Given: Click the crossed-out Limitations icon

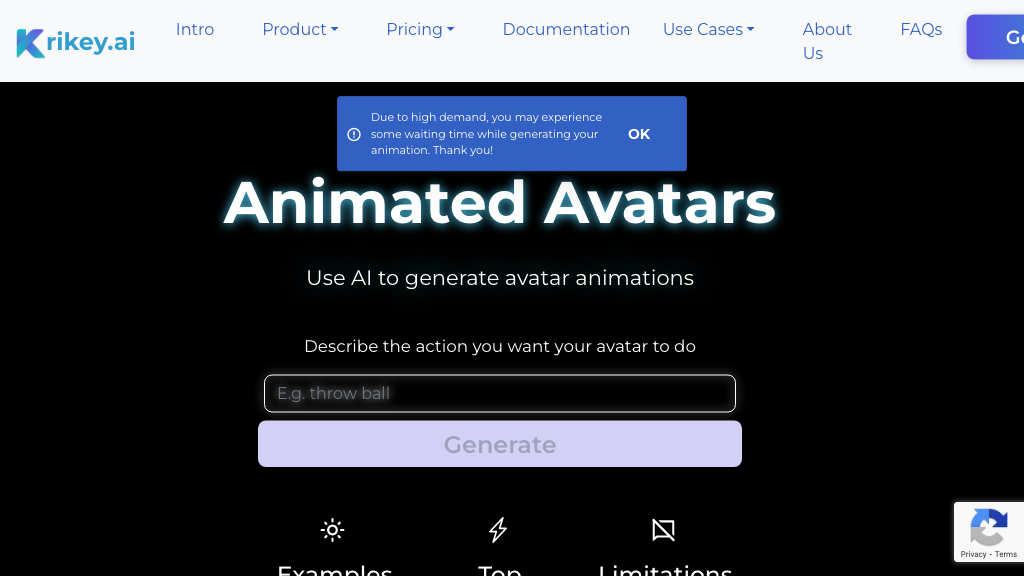Looking at the screenshot, I should 663,530.
